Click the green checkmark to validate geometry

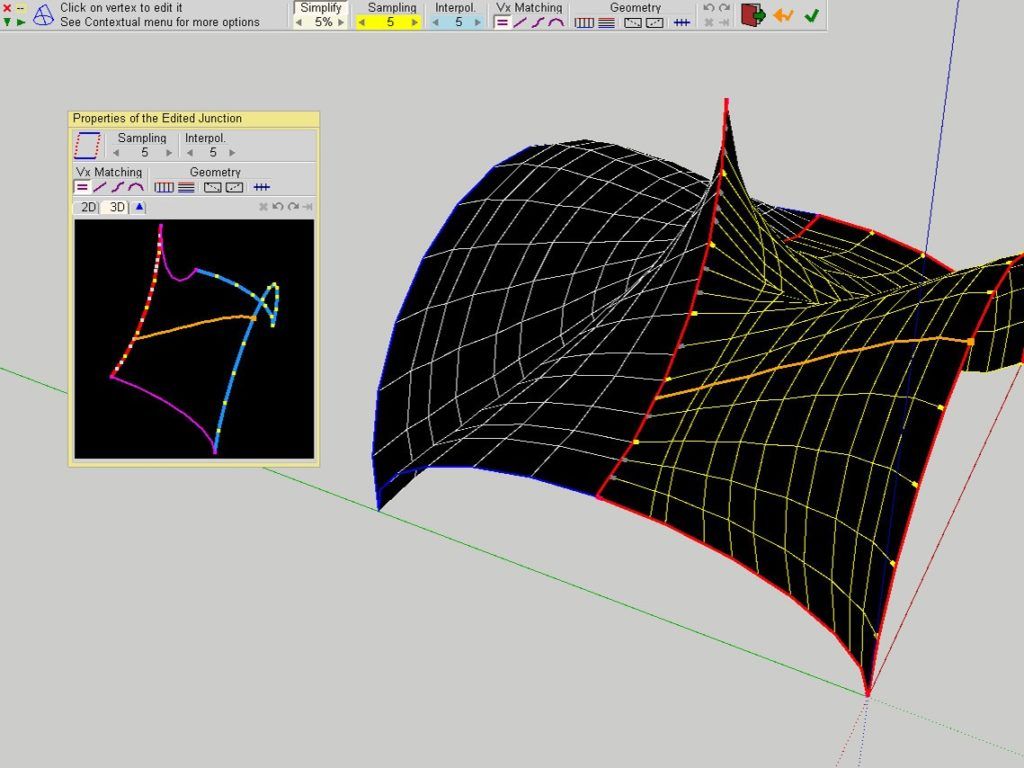click(x=812, y=15)
